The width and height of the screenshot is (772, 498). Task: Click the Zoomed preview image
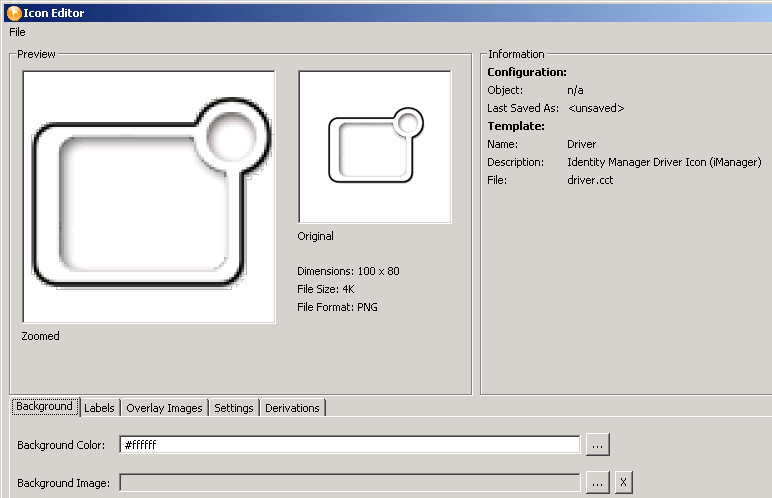(149, 197)
